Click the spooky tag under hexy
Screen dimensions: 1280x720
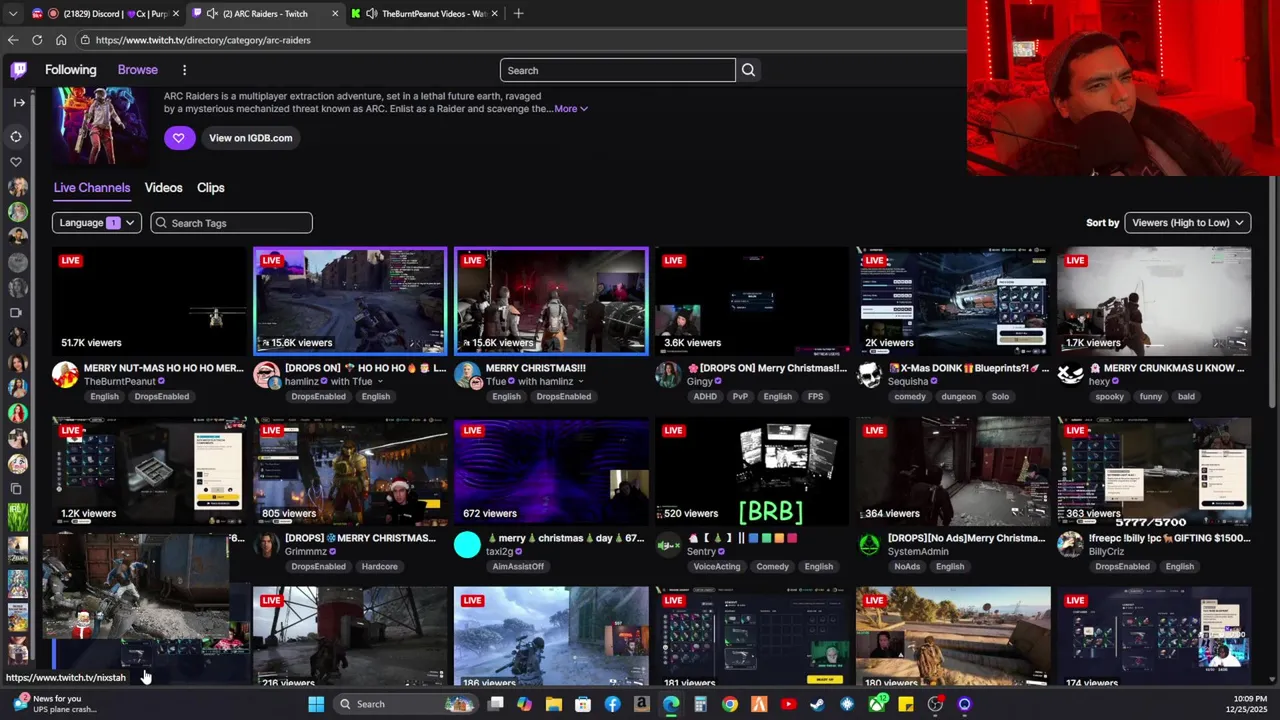1109,397
